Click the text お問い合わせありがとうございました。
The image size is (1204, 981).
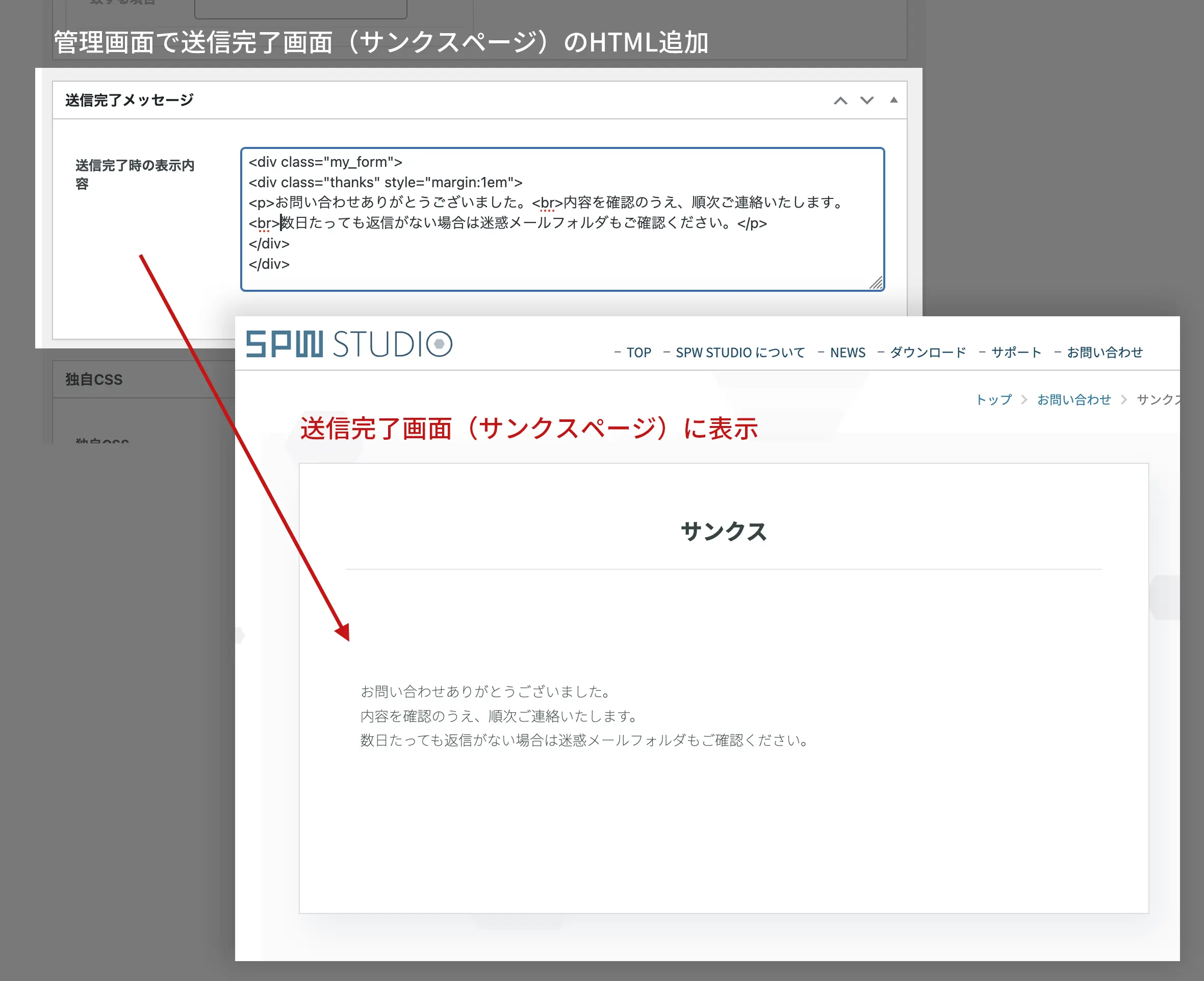(486, 691)
